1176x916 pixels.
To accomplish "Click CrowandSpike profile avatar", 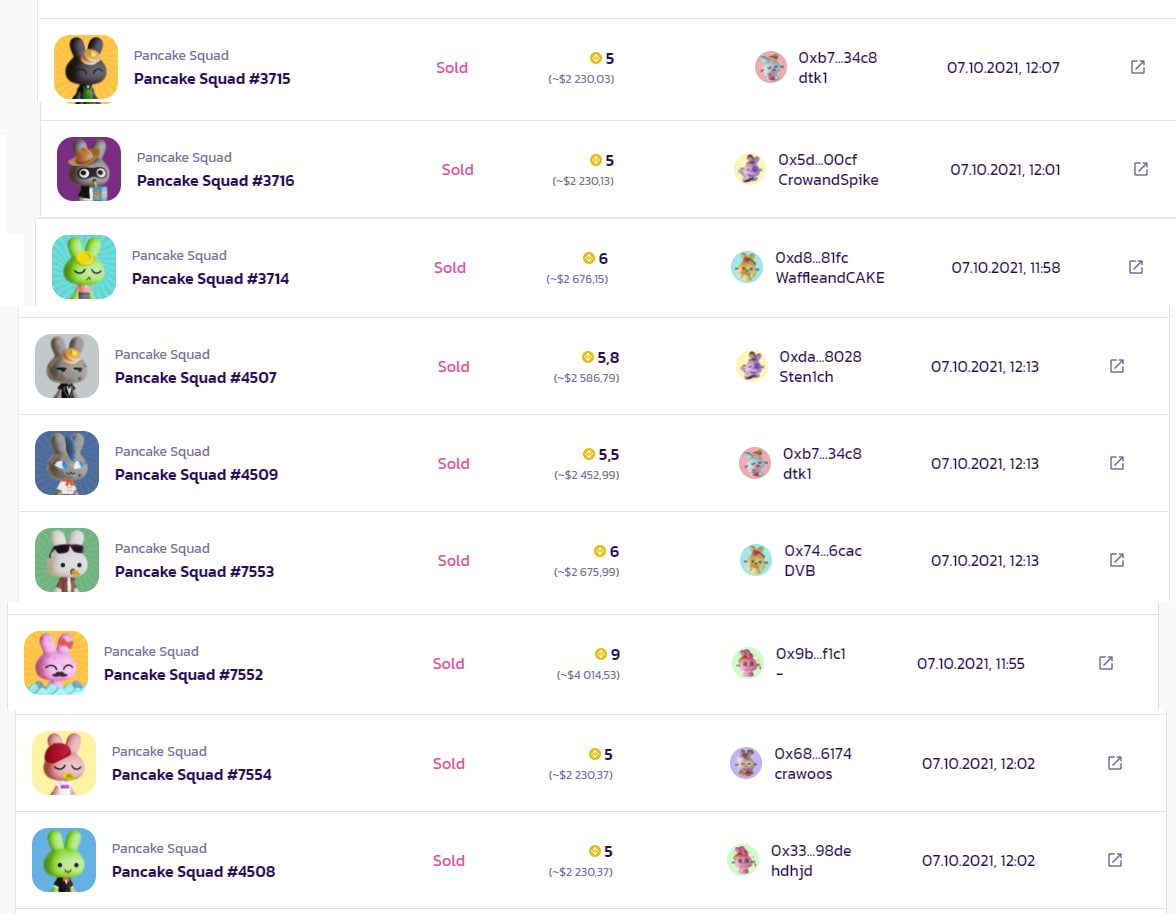I will coord(749,169).
